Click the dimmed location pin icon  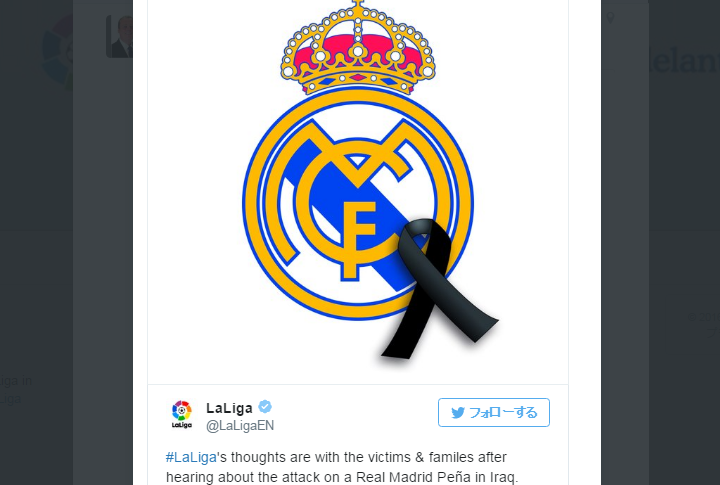610,17
